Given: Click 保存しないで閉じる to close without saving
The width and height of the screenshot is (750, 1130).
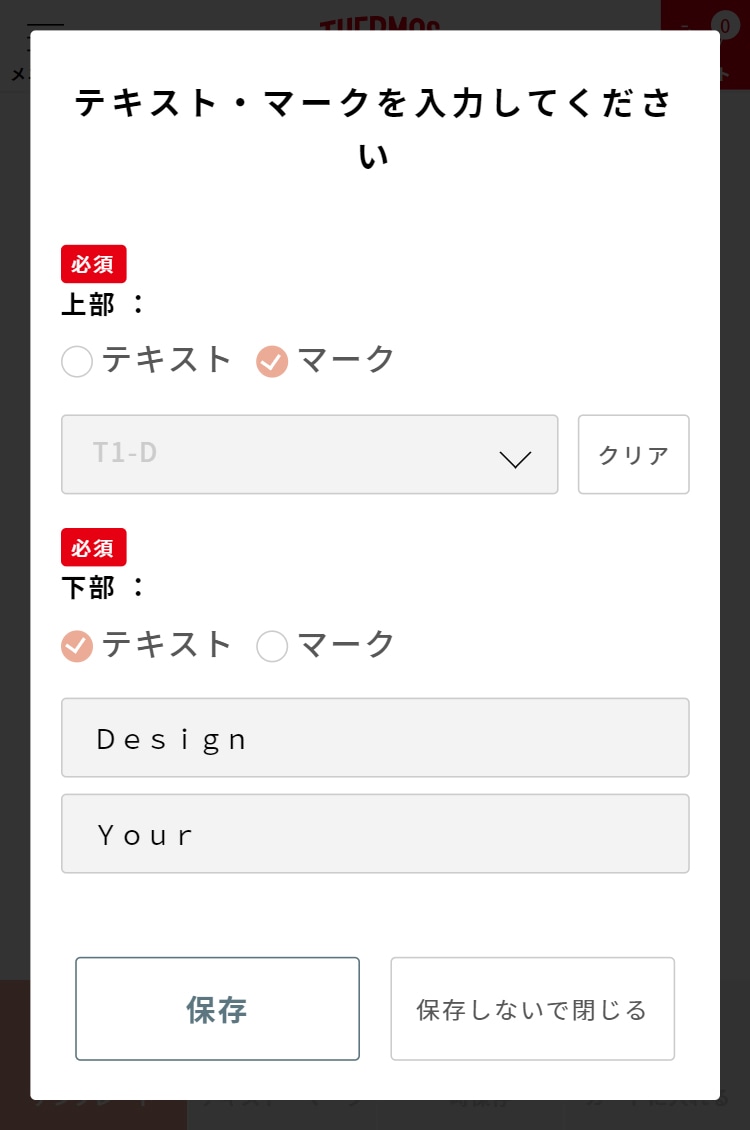Looking at the screenshot, I should point(532,1009).
